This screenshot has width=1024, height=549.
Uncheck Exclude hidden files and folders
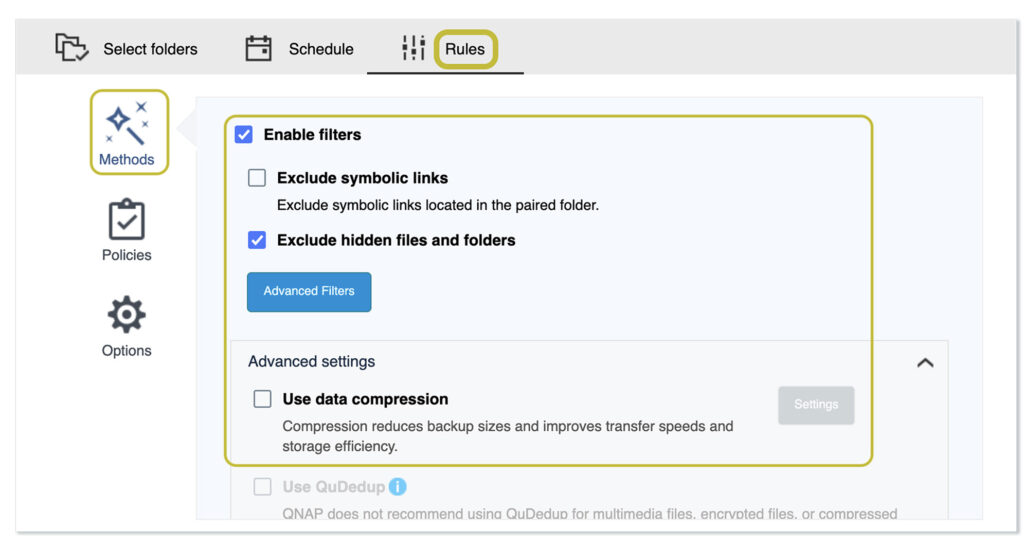(x=257, y=240)
